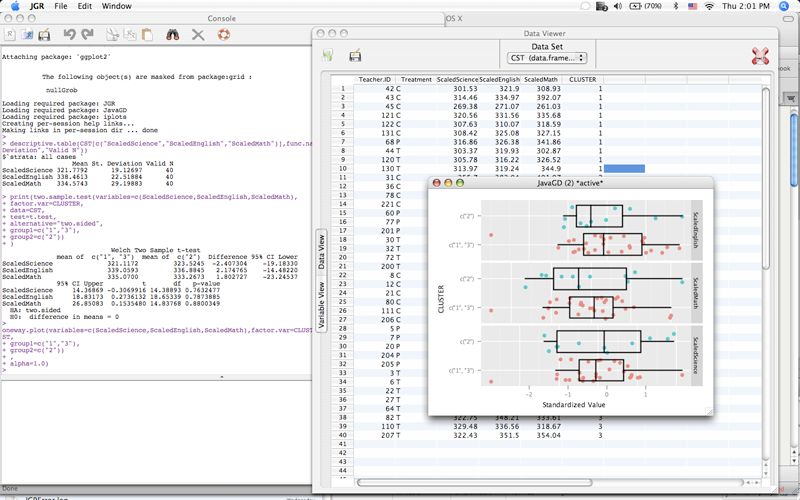
Task: Switch to the Data View tab
Action: click(321, 252)
